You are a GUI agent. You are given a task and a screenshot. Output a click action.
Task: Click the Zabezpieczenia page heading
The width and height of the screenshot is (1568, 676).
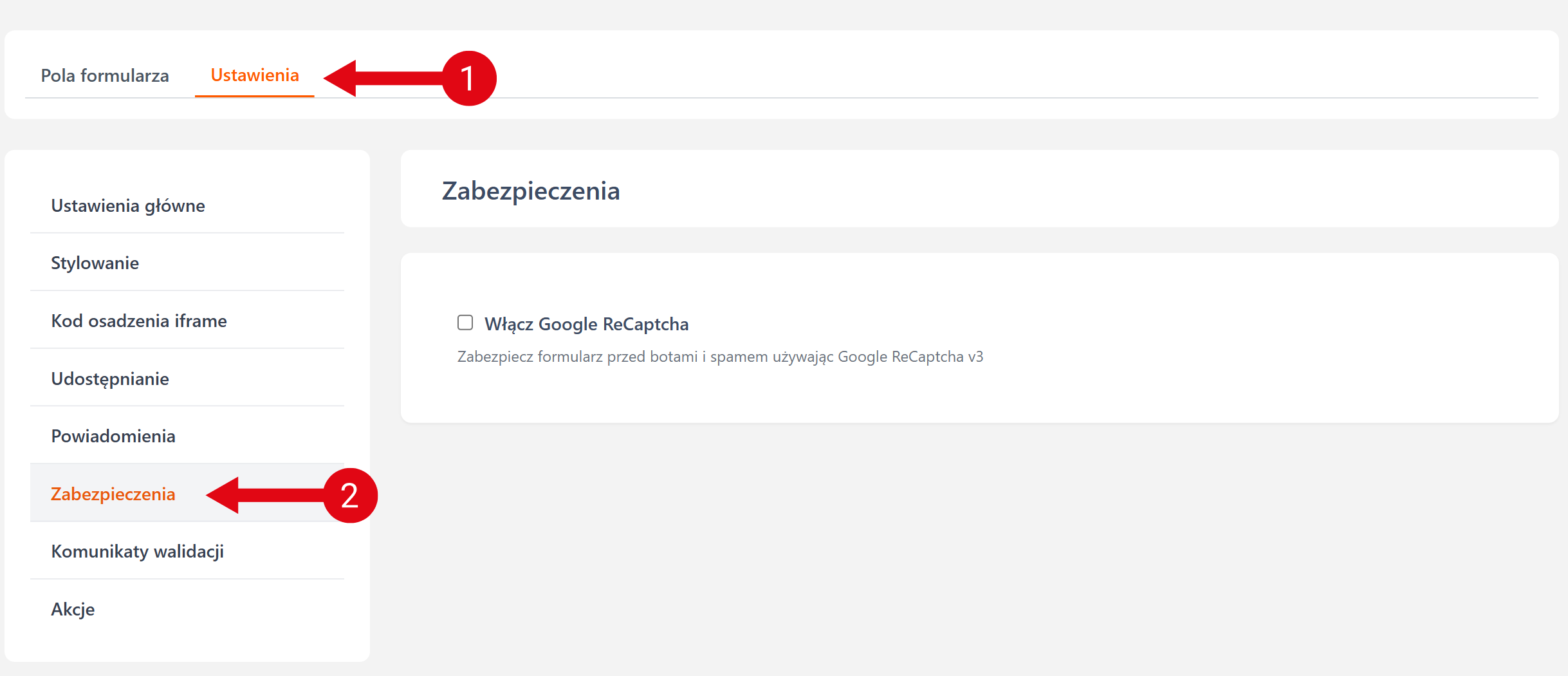pyautogui.click(x=531, y=191)
